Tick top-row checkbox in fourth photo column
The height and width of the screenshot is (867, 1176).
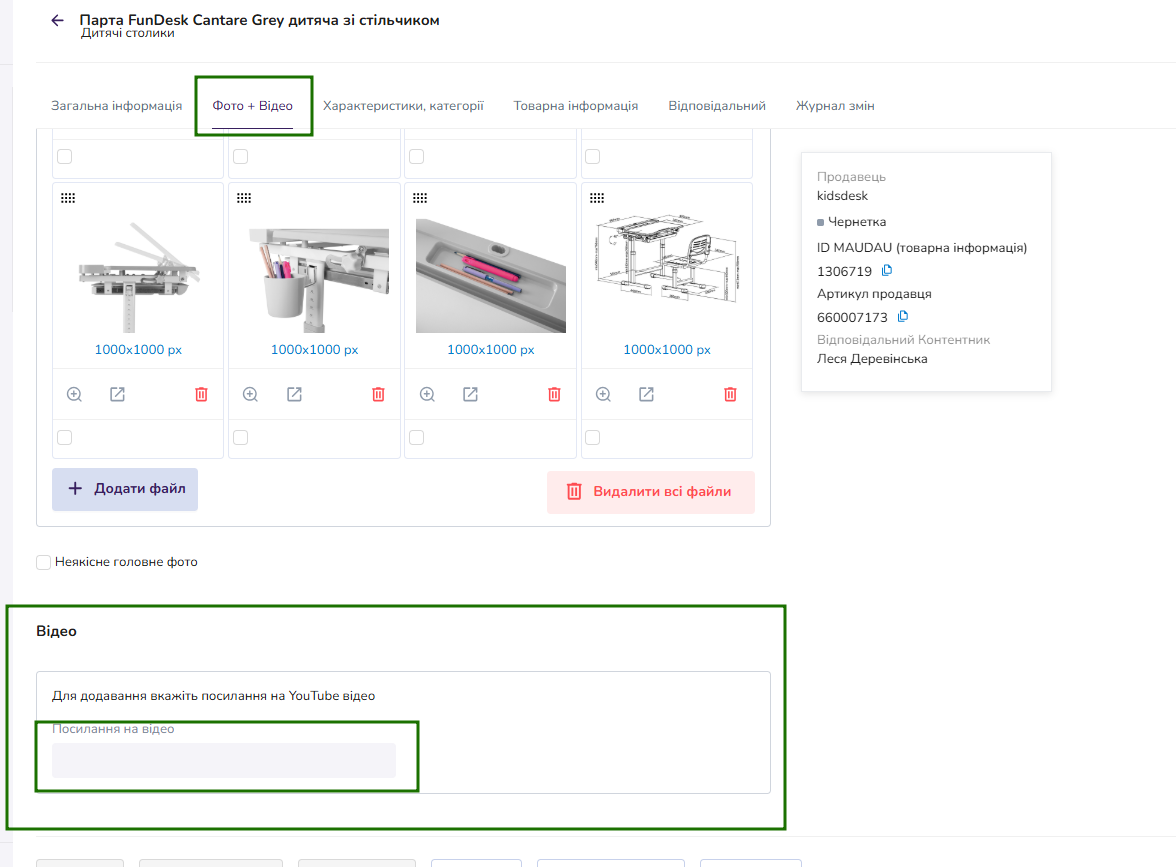click(592, 157)
